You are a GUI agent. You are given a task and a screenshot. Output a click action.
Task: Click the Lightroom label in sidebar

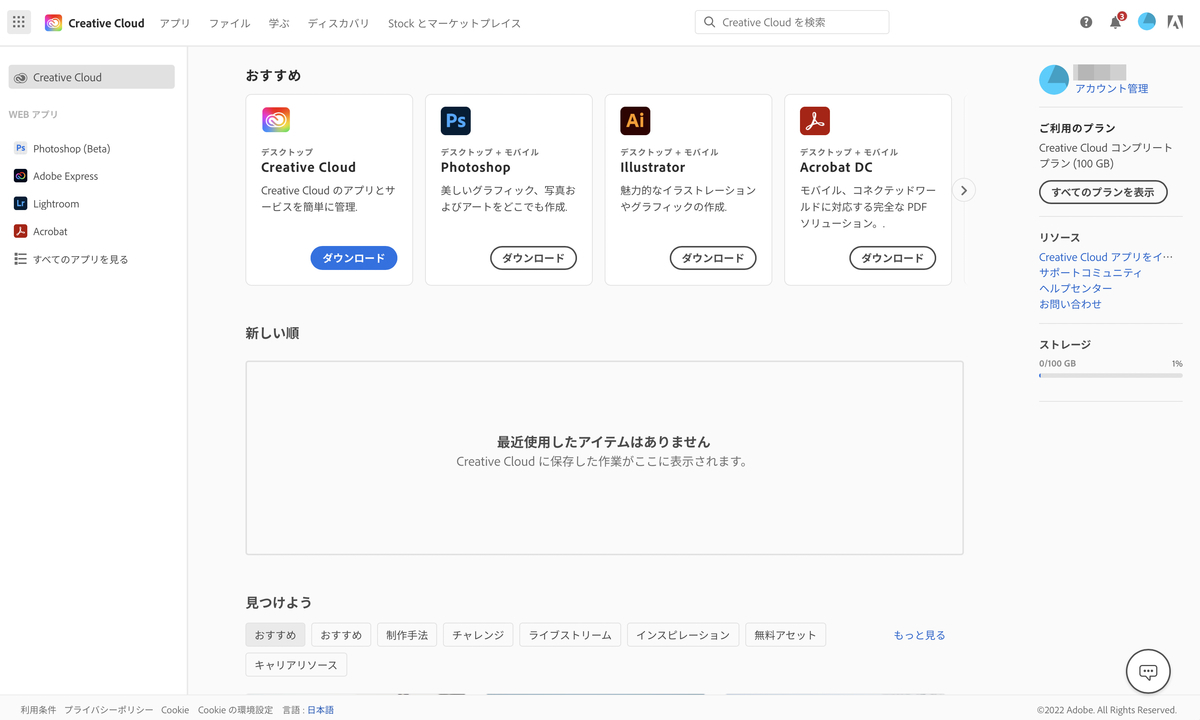tap(56, 204)
